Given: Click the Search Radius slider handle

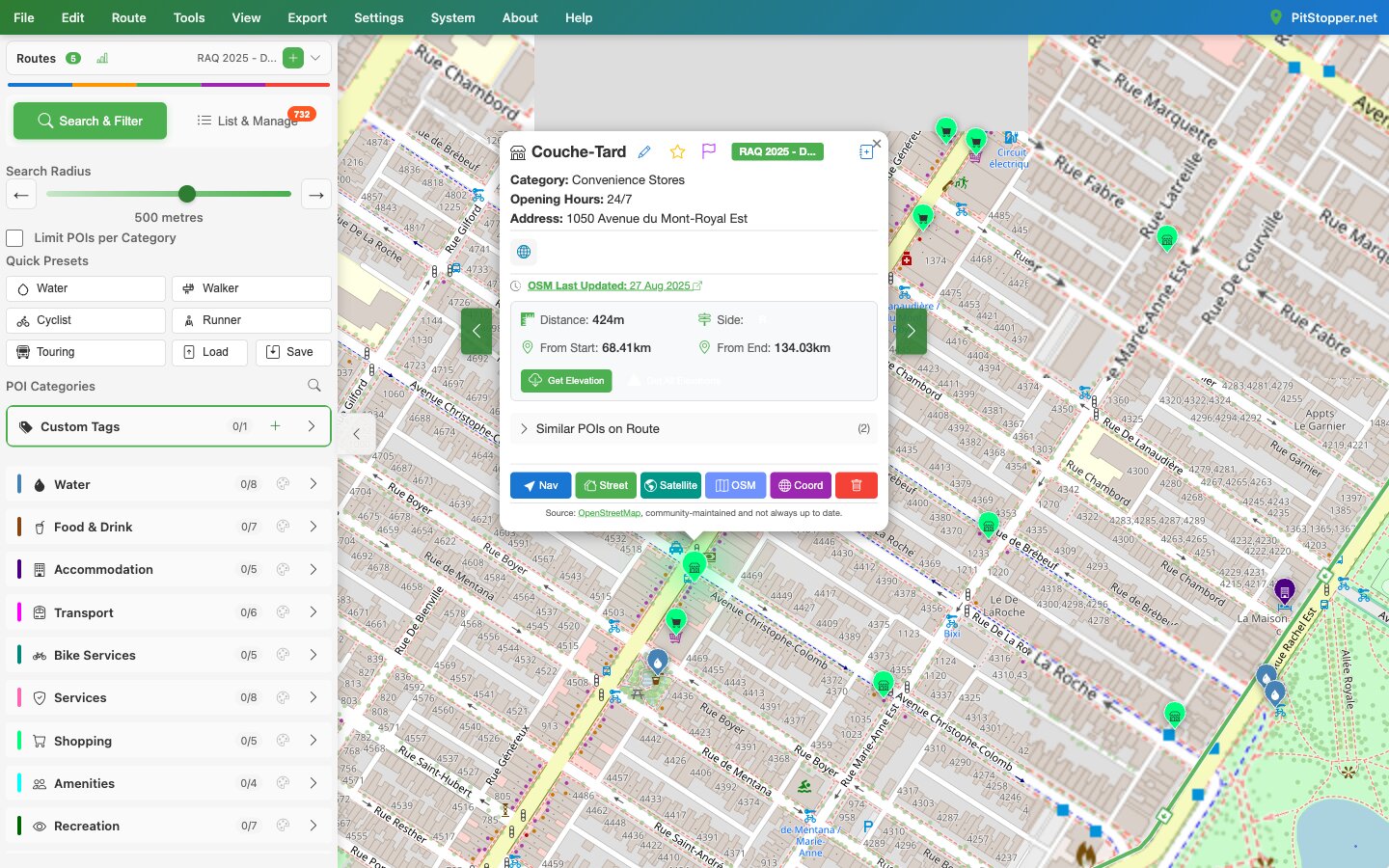Looking at the screenshot, I should 187,194.
